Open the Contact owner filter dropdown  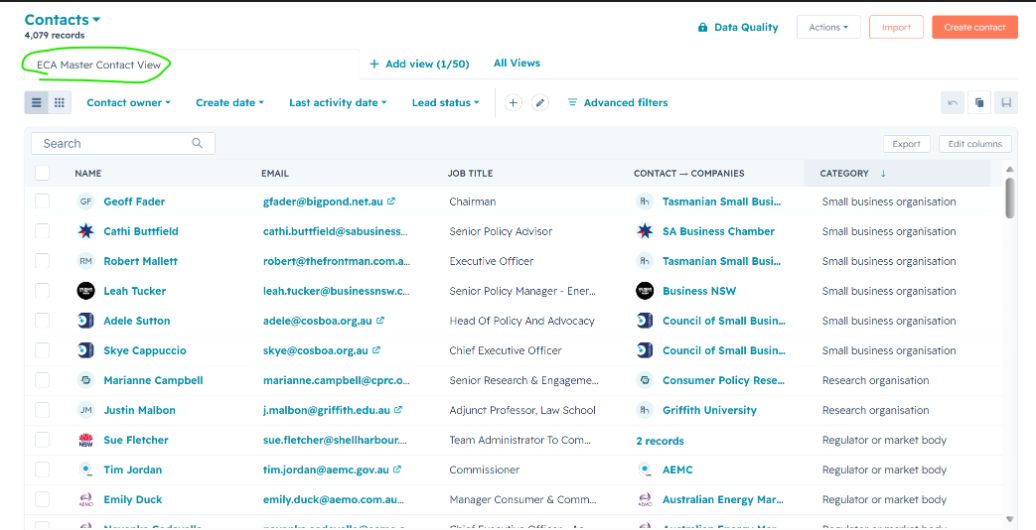click(128, 102)
